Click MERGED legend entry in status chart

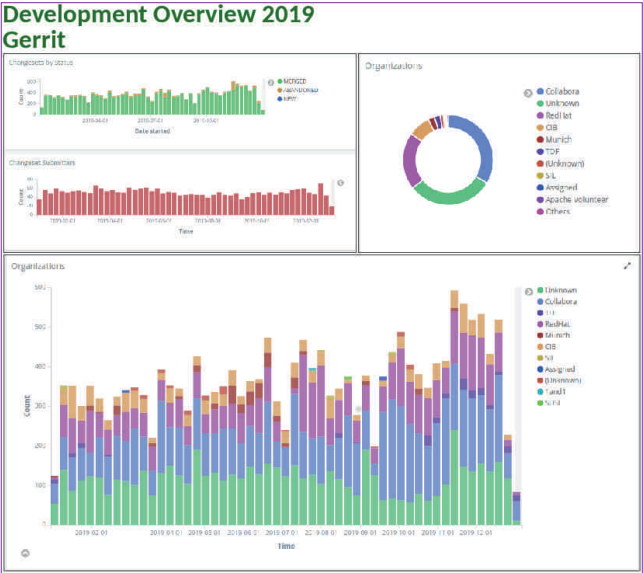pos(297,81)
